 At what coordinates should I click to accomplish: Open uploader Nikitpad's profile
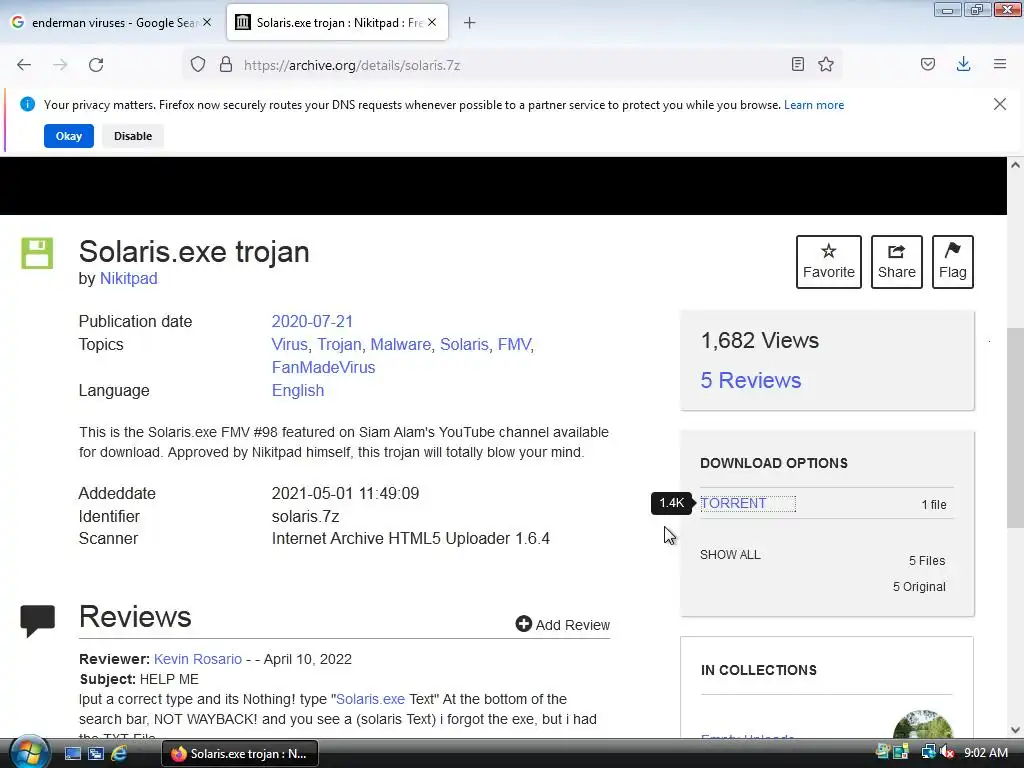(x=129, y=278)
